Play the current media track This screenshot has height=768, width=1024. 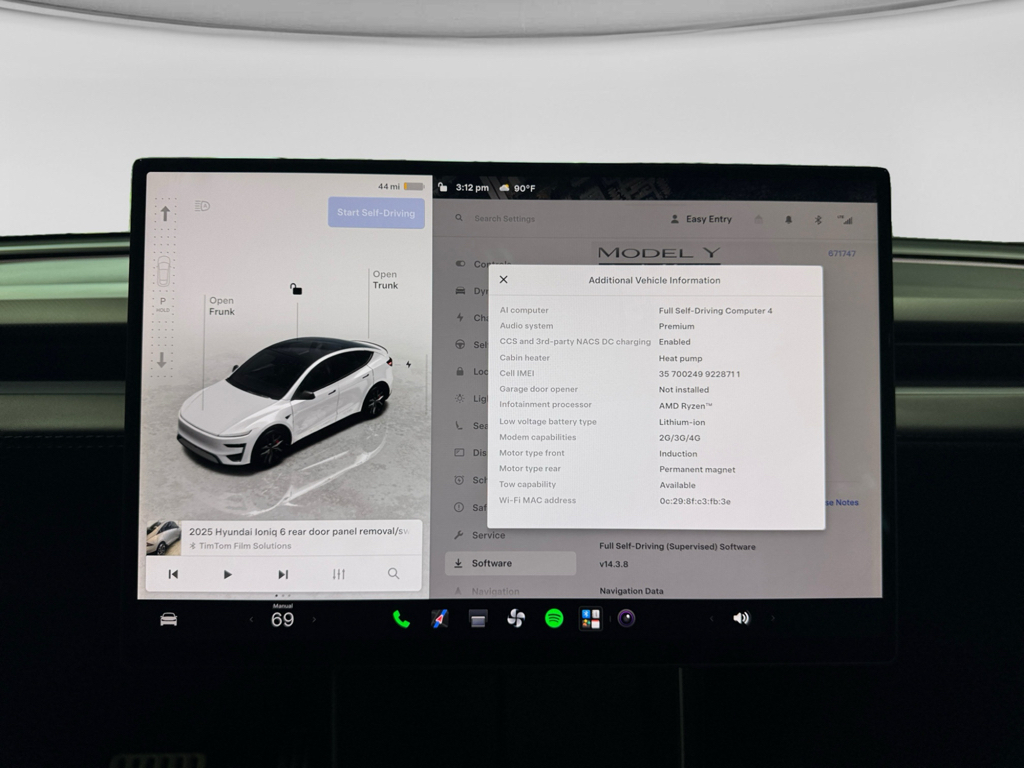[227, 575]
